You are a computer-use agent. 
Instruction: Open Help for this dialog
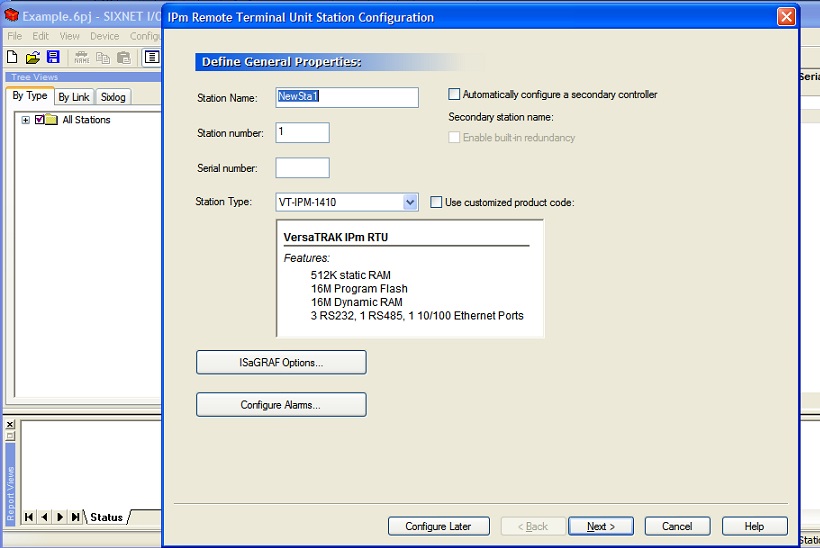coord(755,526)
